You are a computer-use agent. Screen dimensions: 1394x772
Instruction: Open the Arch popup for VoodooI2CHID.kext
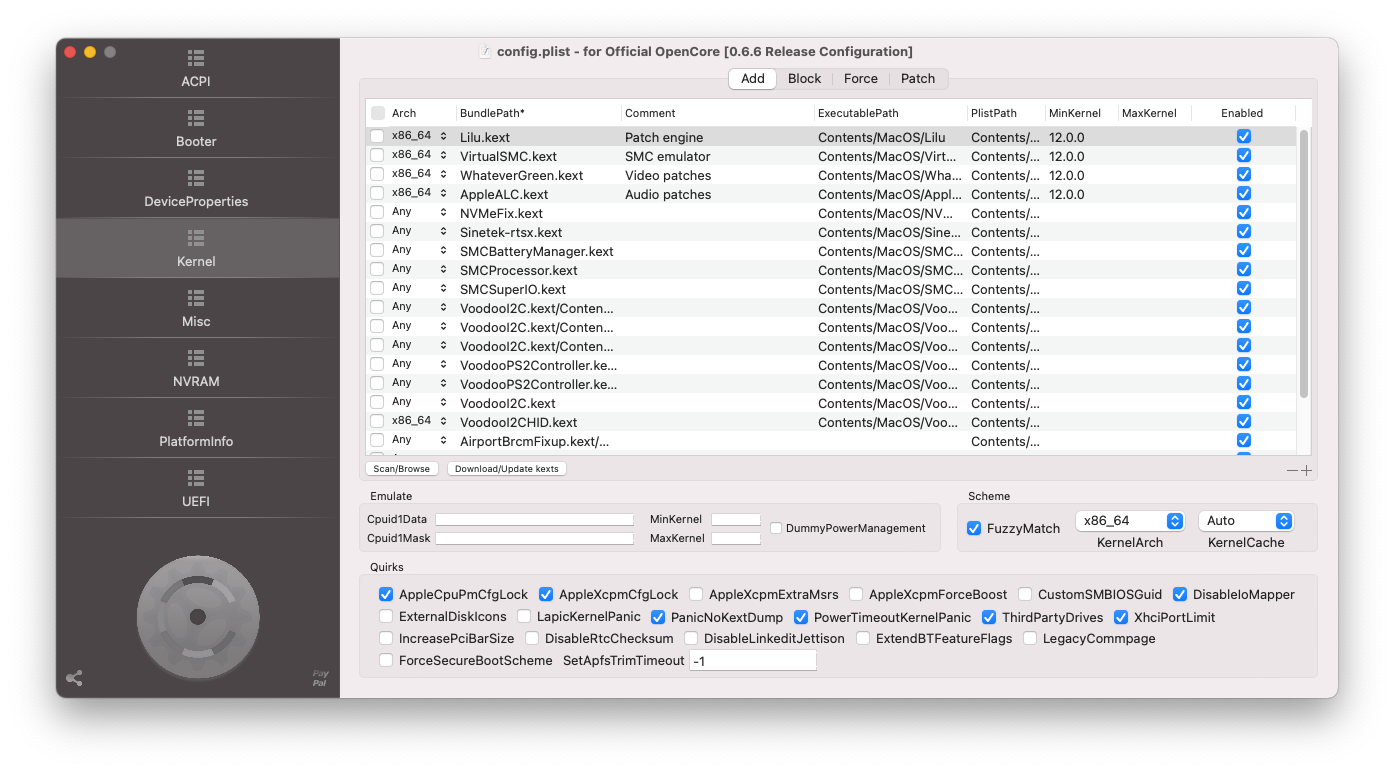[x=420, y=422]
